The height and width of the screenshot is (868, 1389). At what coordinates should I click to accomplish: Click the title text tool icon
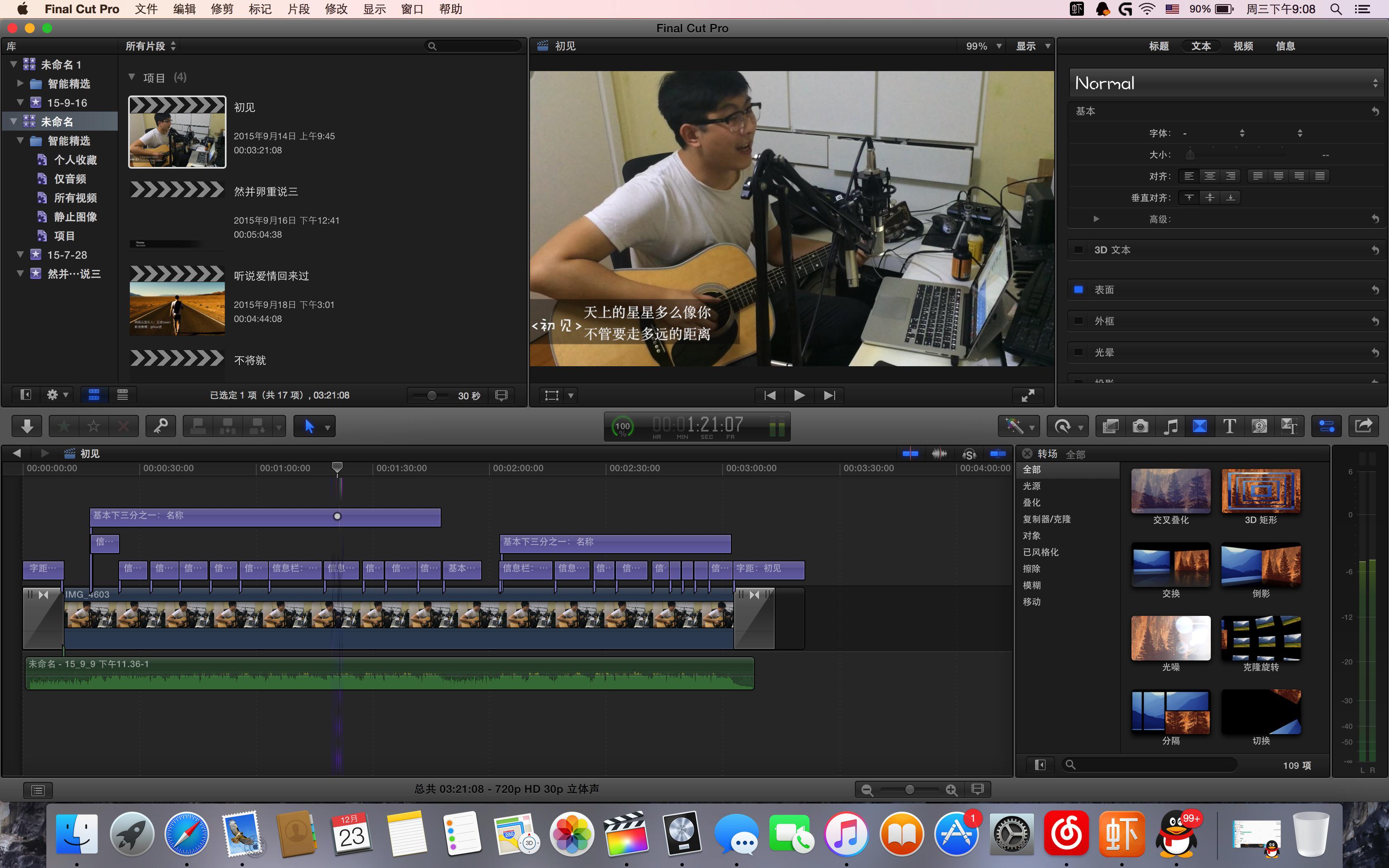pos(1228,427)
